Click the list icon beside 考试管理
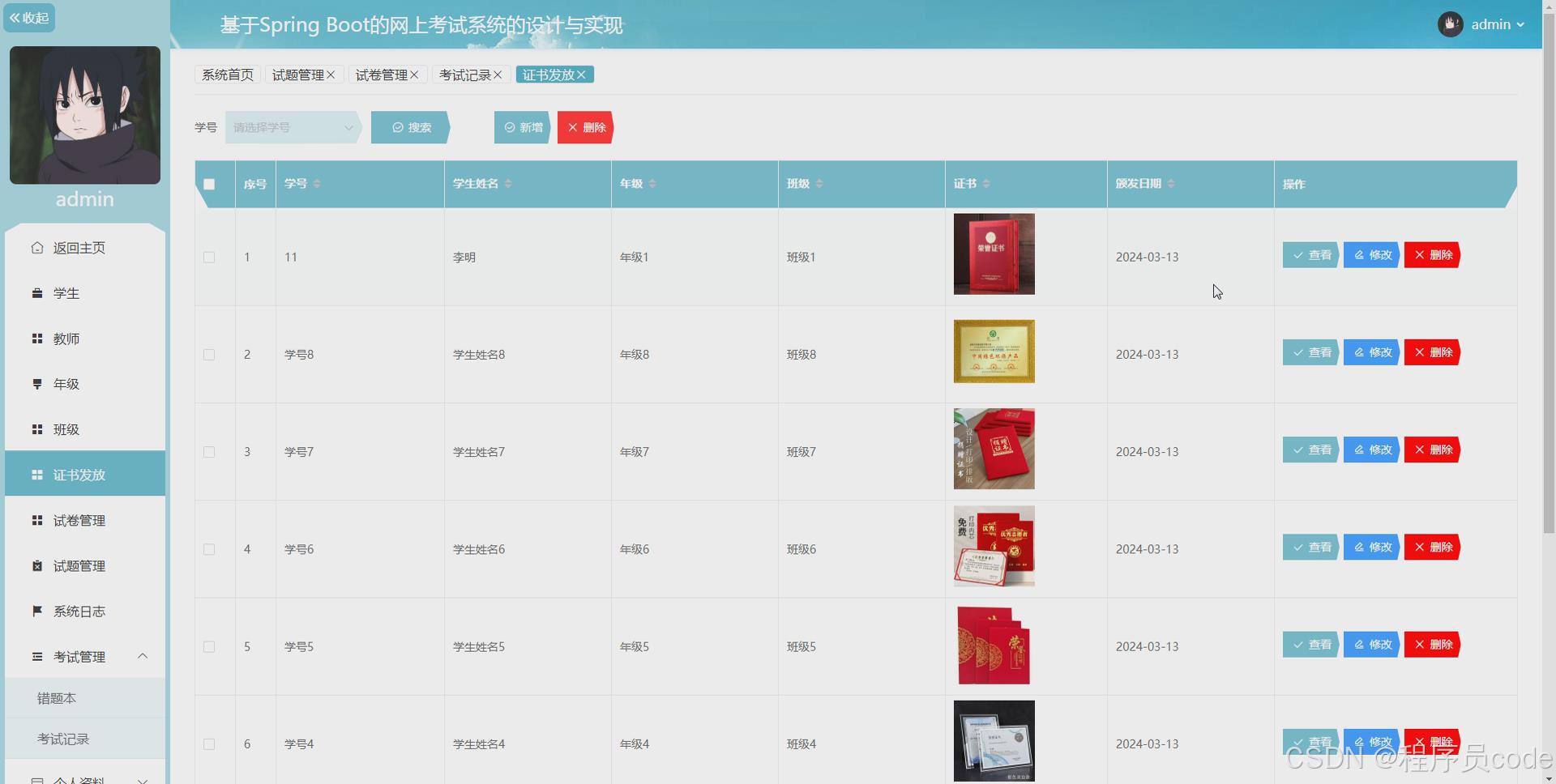This screenshot has height=784, width=1556. (37, 657)
